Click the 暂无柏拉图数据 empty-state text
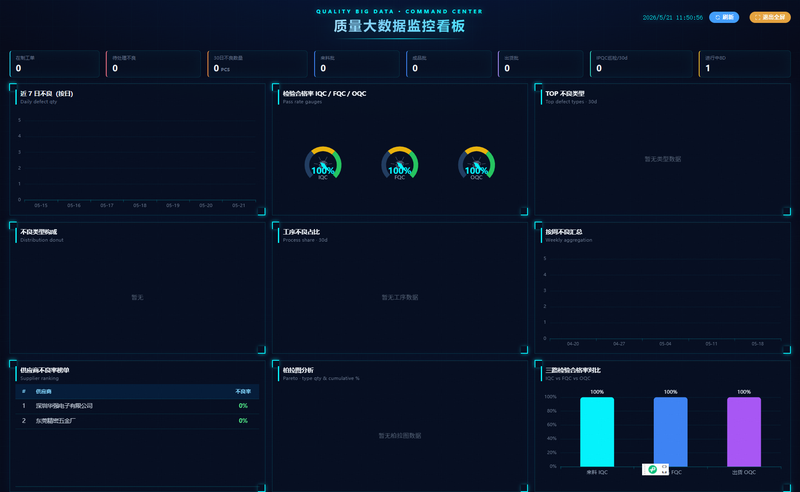Screen dimensions: 800x492 (400, 436)
